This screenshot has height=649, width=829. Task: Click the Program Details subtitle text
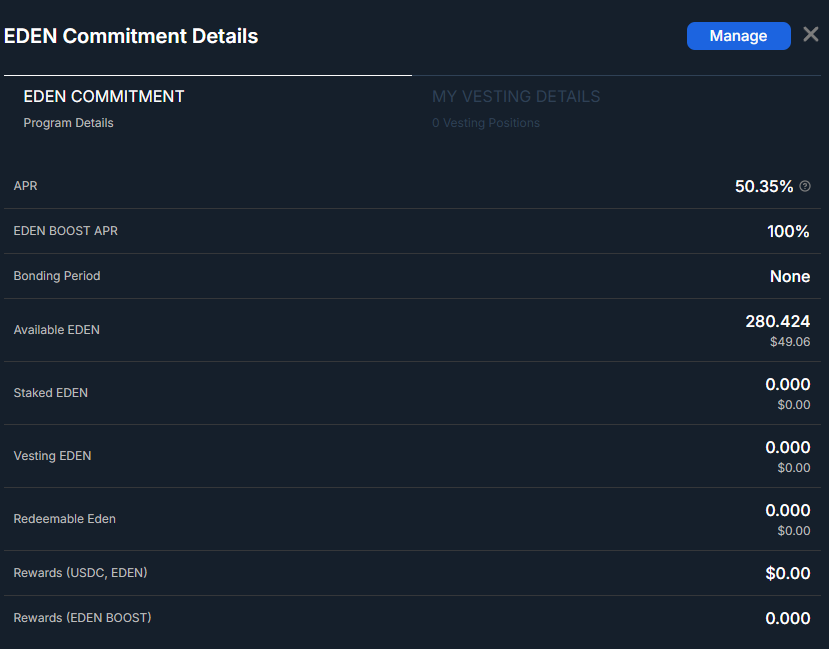(x=68, y=123)
